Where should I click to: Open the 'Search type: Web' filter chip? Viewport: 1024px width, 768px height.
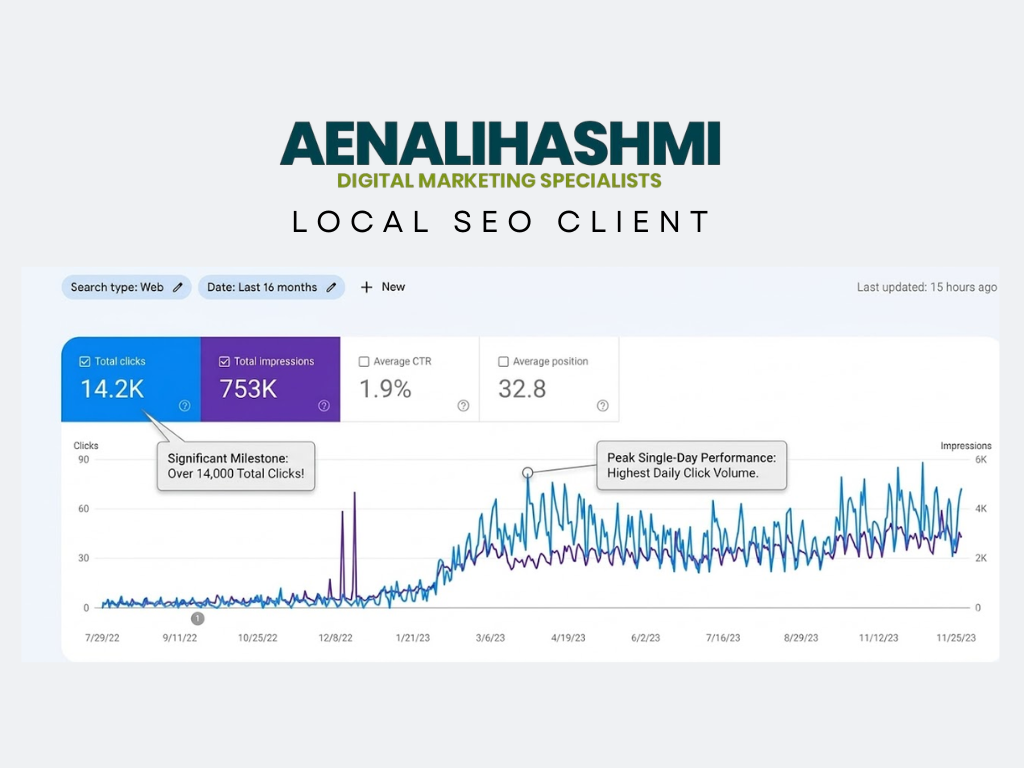click(116, 288)
